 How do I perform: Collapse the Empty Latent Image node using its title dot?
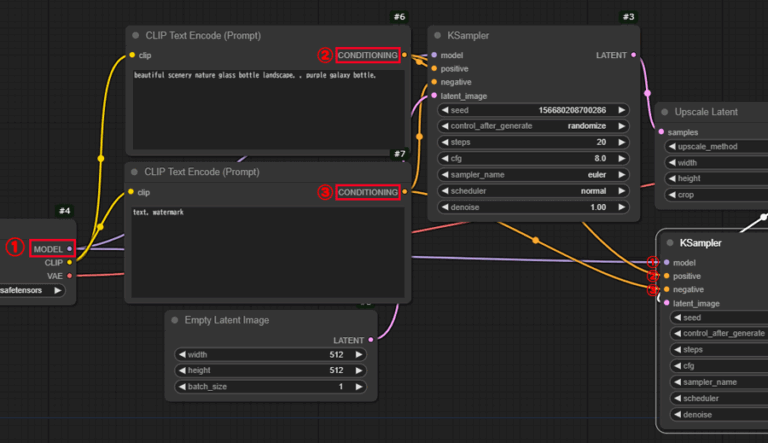tap(176, 320)
